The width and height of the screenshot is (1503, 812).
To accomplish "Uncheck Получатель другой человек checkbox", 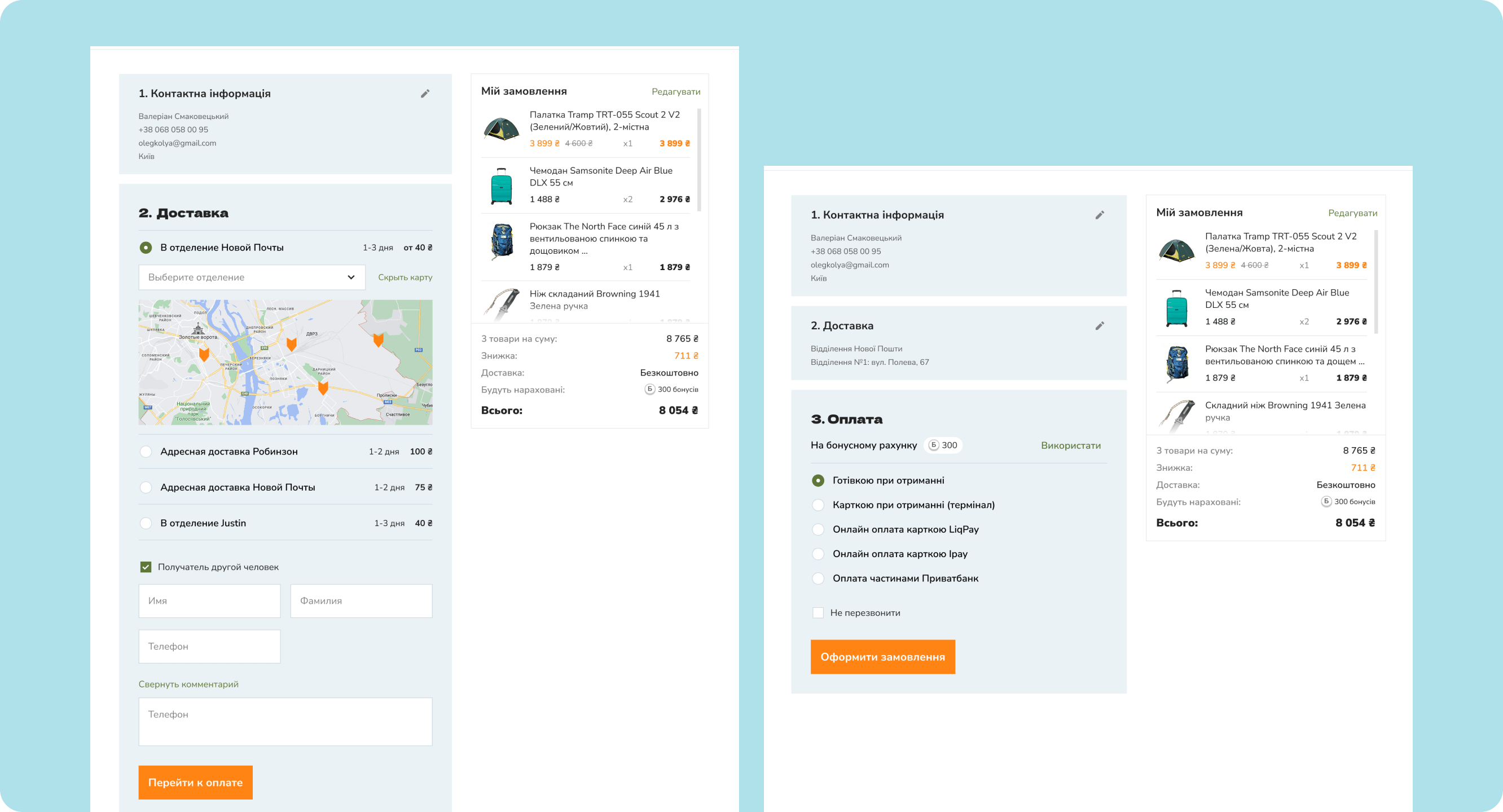I will [x=146, y=567].
